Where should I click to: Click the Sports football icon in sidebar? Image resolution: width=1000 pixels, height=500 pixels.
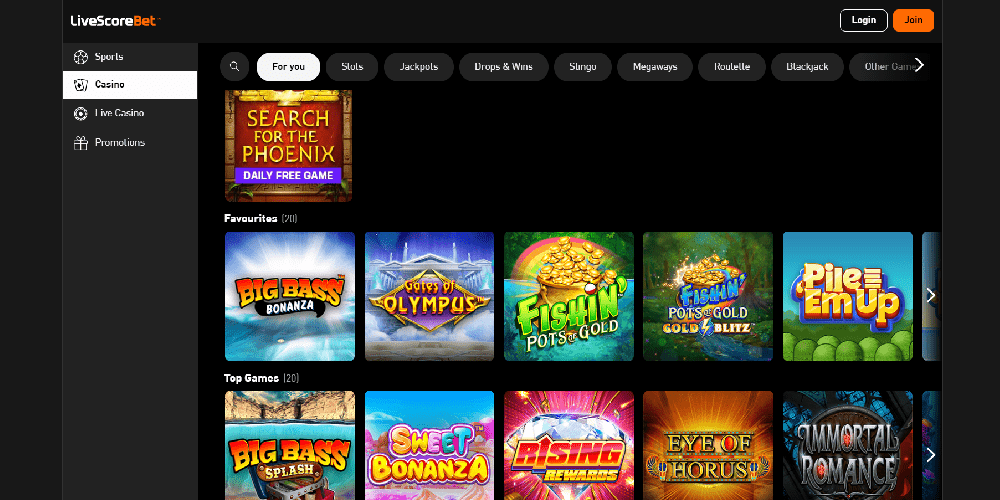coord(80,57)
